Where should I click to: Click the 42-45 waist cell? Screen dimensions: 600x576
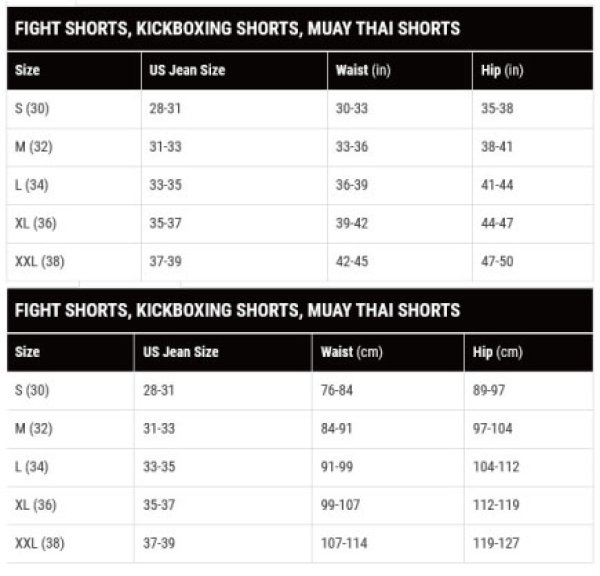point(352,262)
